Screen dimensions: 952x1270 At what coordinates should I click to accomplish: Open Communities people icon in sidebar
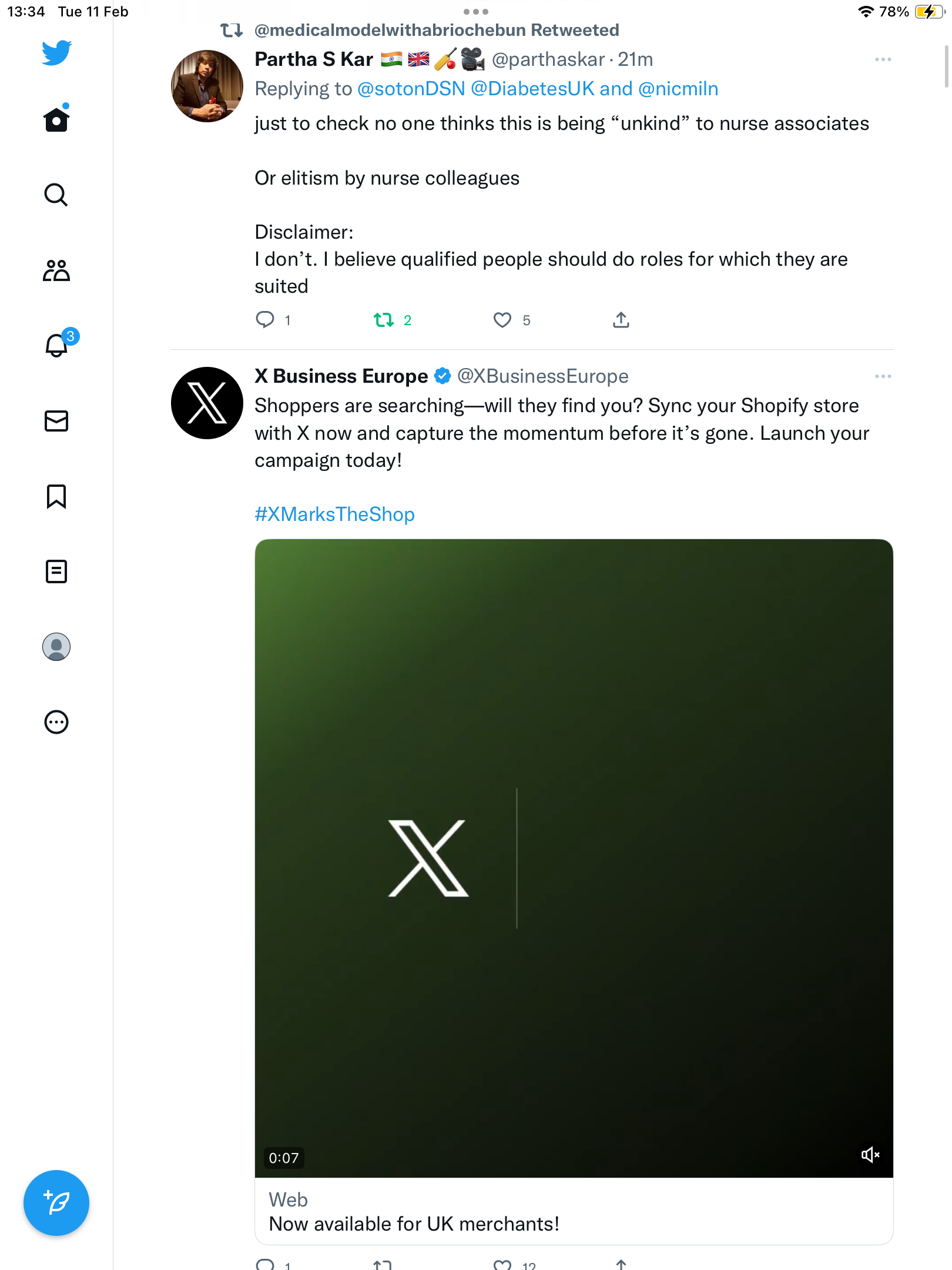pos(56,270)
